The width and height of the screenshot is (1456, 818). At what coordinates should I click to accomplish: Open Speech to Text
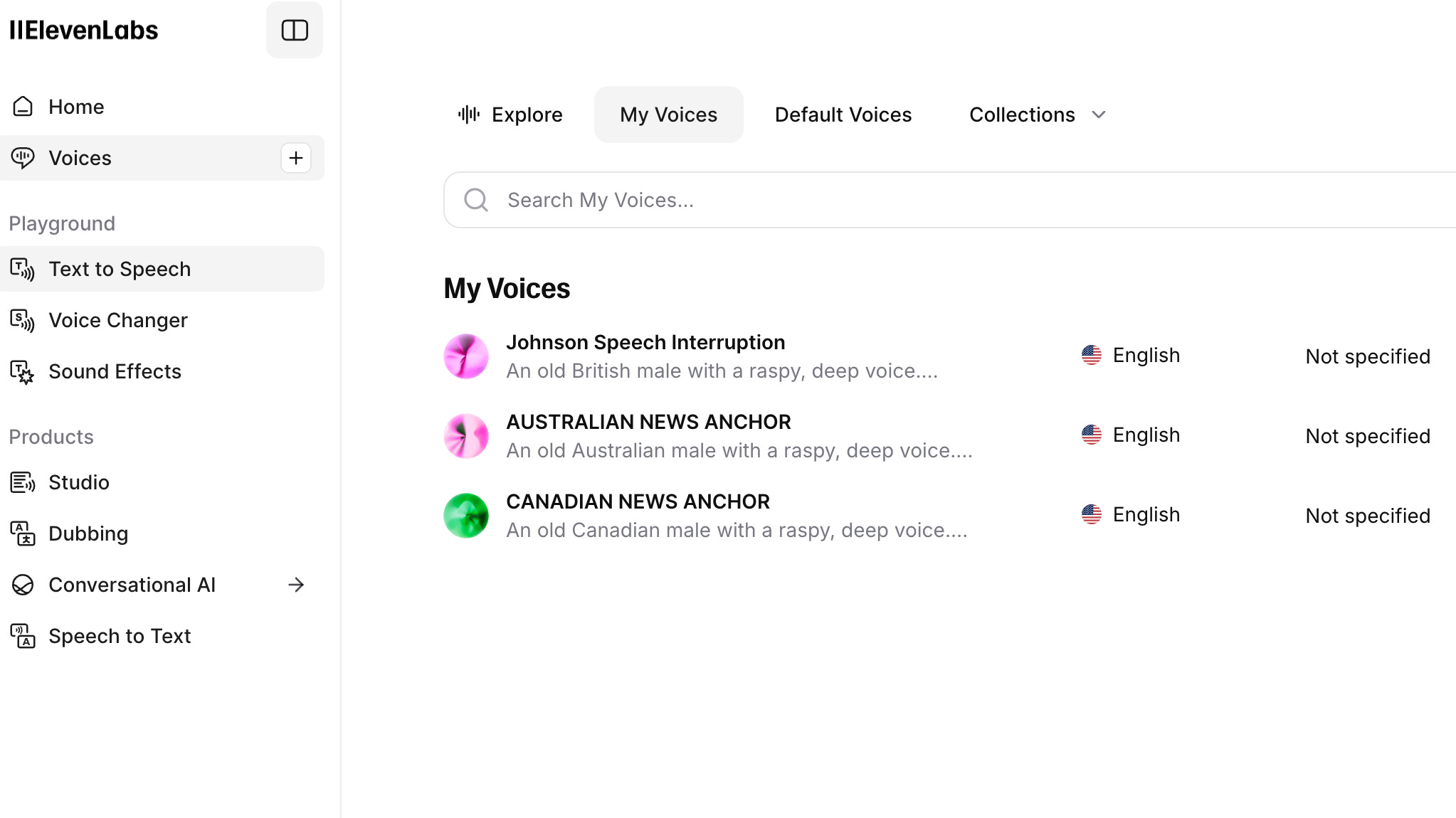click(120, 636)
